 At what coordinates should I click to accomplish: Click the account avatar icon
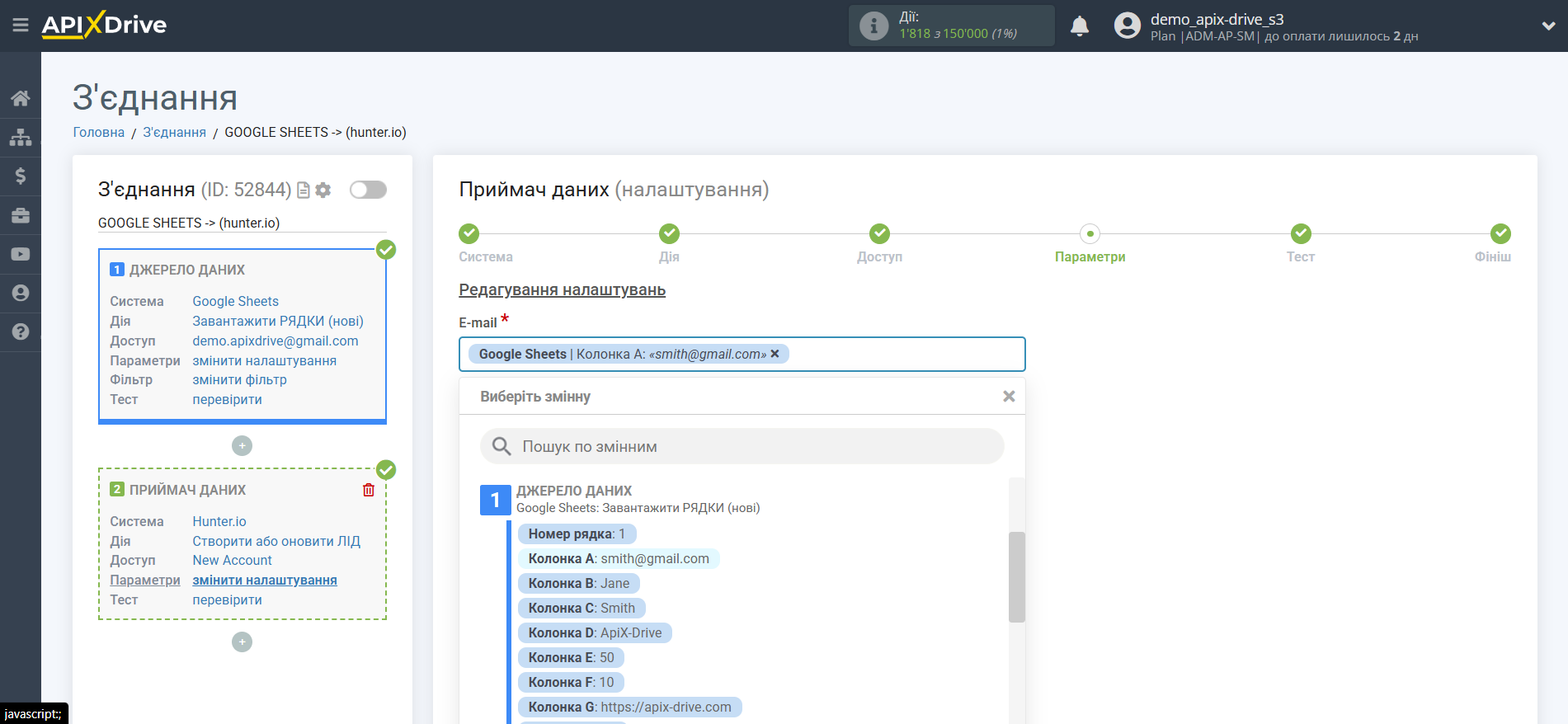click(1127, 26)
